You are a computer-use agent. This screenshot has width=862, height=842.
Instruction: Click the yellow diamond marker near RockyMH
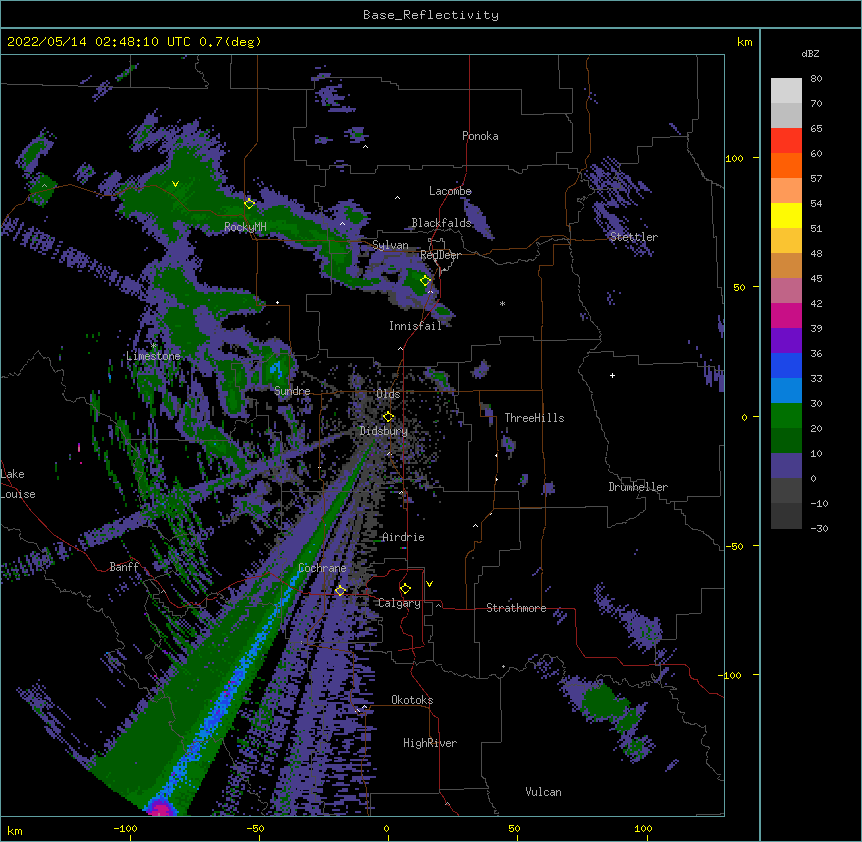click(x=249, y=203)
